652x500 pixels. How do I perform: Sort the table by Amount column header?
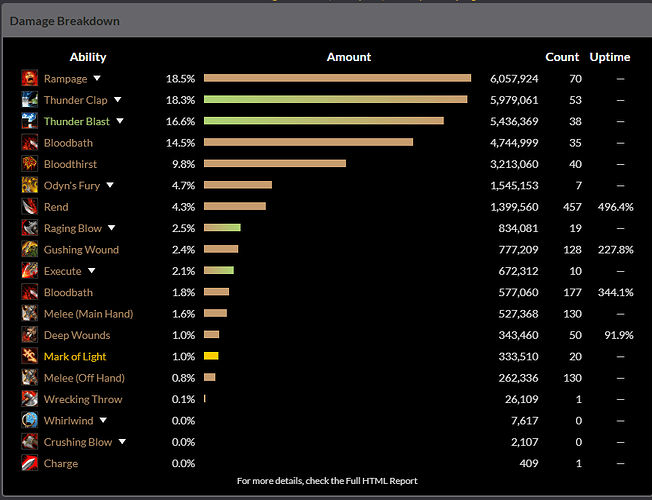(x=348, y=57)
